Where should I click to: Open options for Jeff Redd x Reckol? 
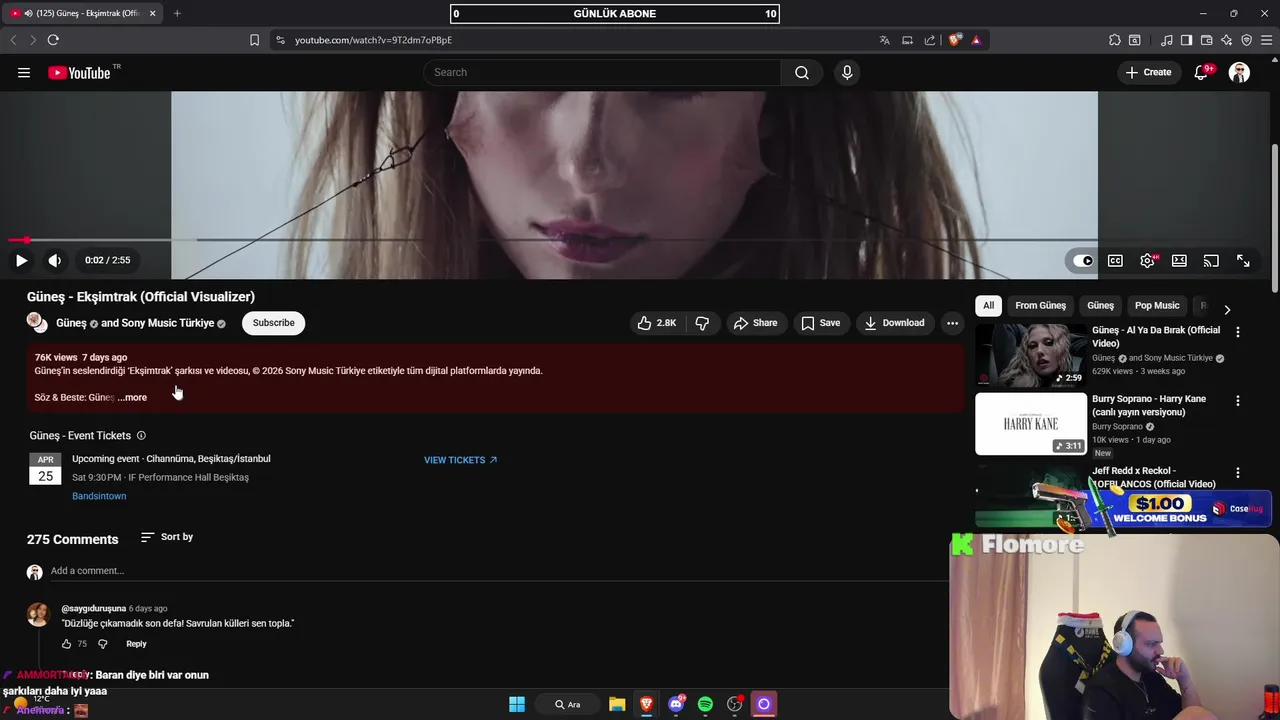tap(1238, 473)
